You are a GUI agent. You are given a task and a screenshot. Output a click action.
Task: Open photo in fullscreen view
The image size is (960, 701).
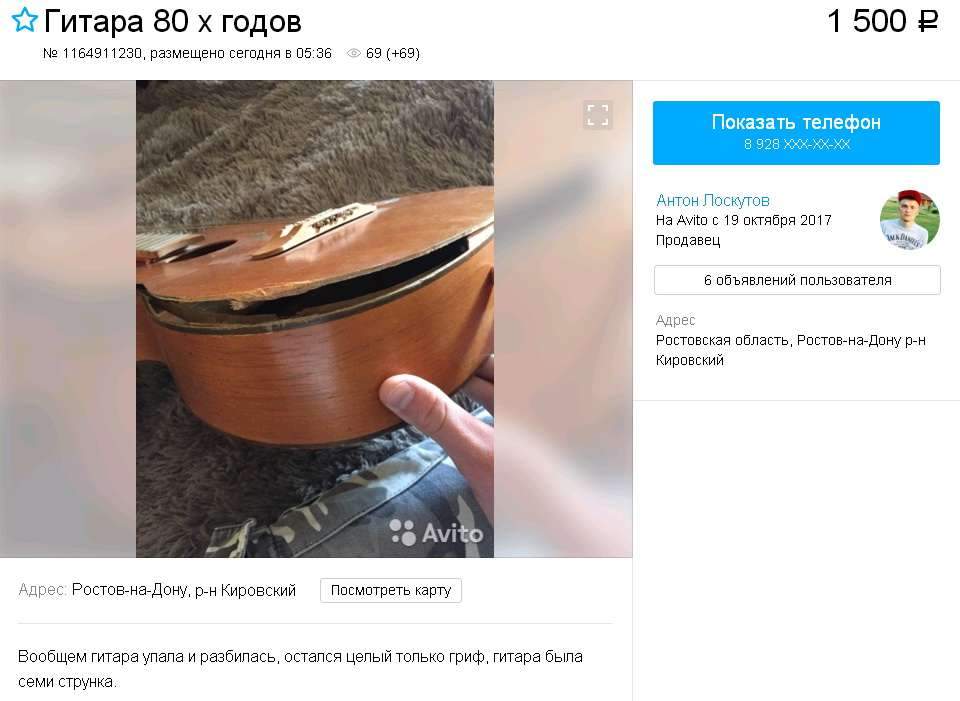click(x=598, y=114)
